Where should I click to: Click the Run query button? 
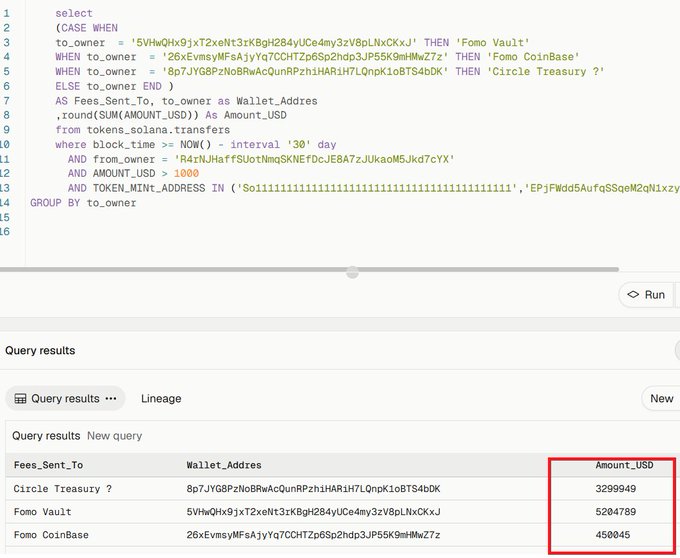click(x=646, y=295)
